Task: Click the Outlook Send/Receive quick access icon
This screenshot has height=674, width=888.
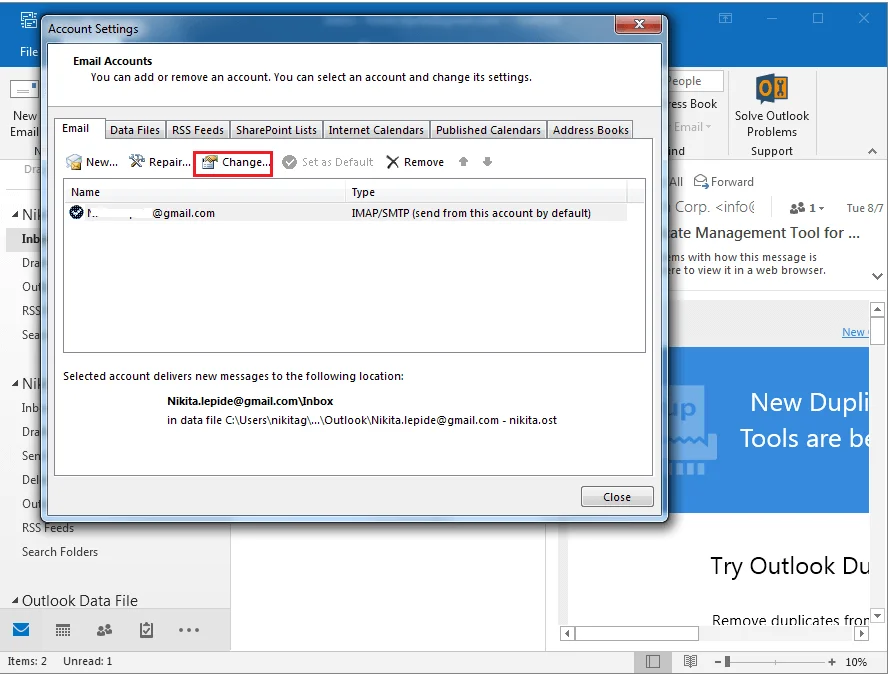Action: point(28,20)
